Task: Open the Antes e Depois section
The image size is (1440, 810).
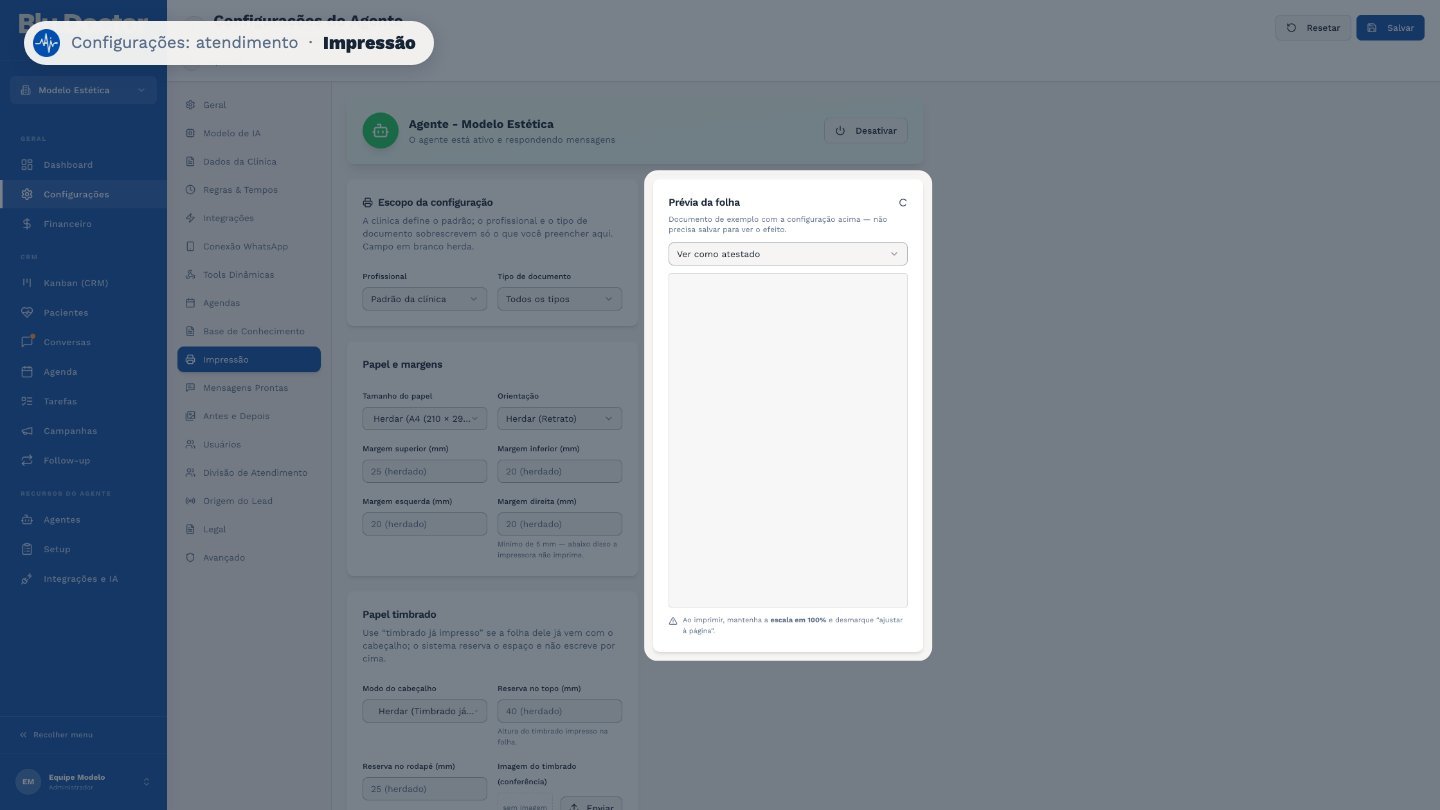Action: 249,416
